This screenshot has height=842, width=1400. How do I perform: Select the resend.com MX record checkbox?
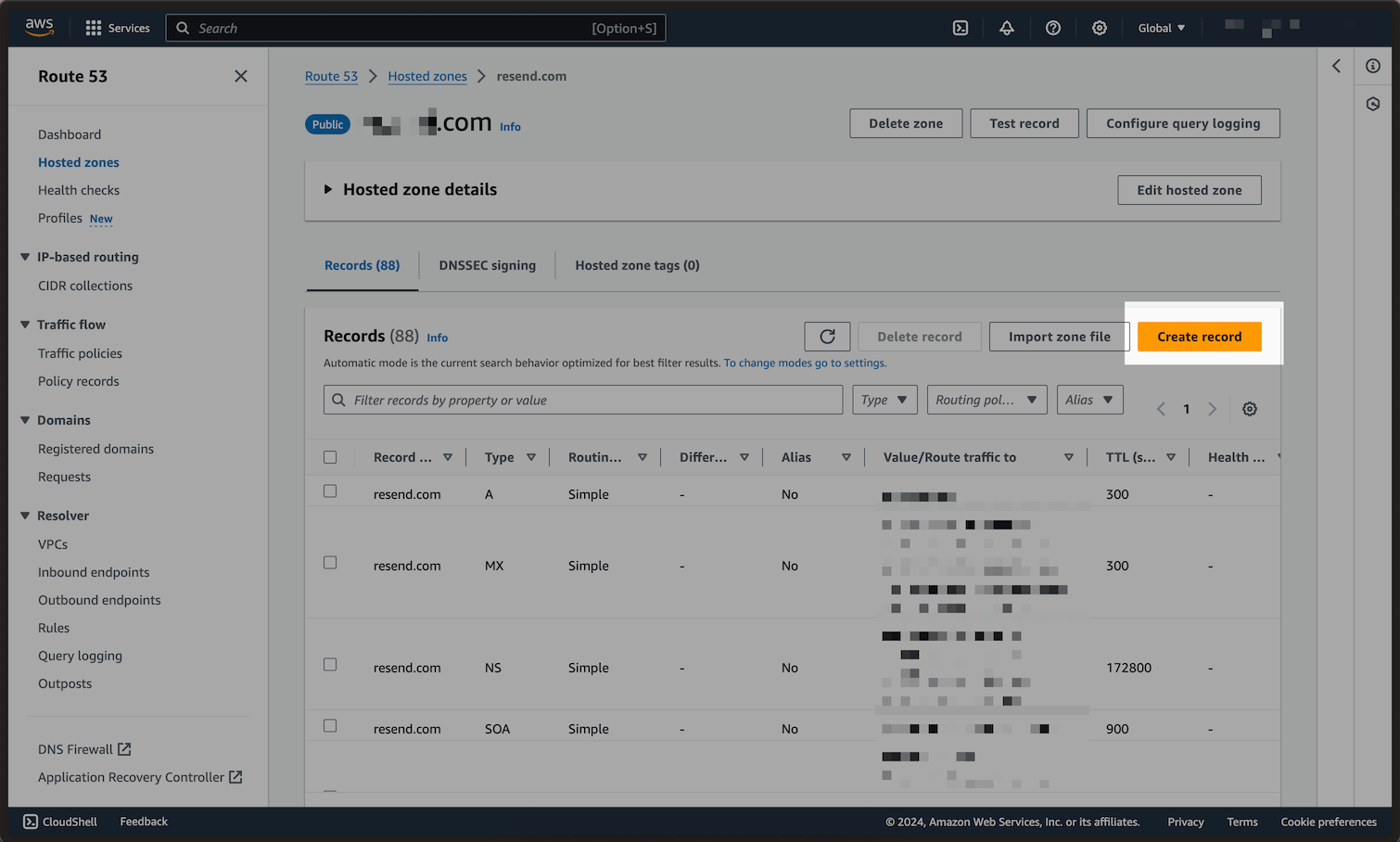pyautogui.click(x=330, y=563)
